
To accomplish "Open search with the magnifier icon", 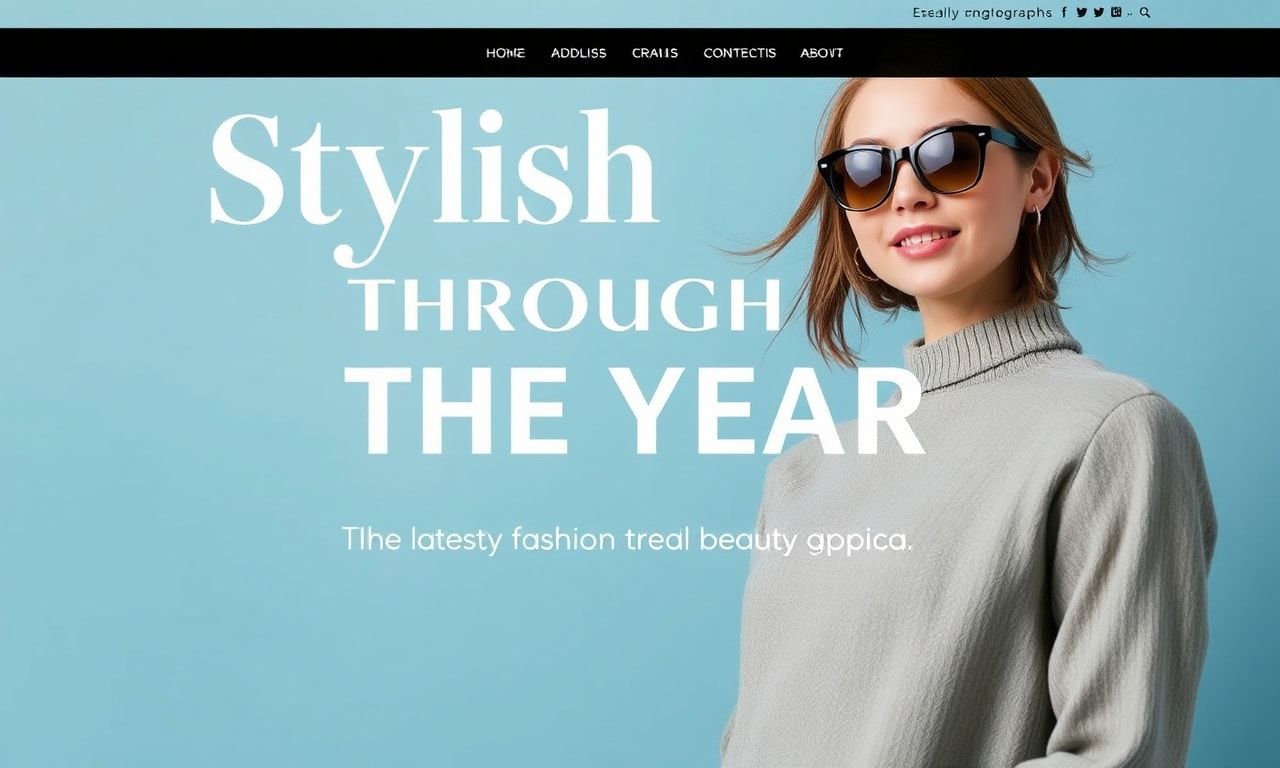I will pyautogui.click(x=1145, y=13).
